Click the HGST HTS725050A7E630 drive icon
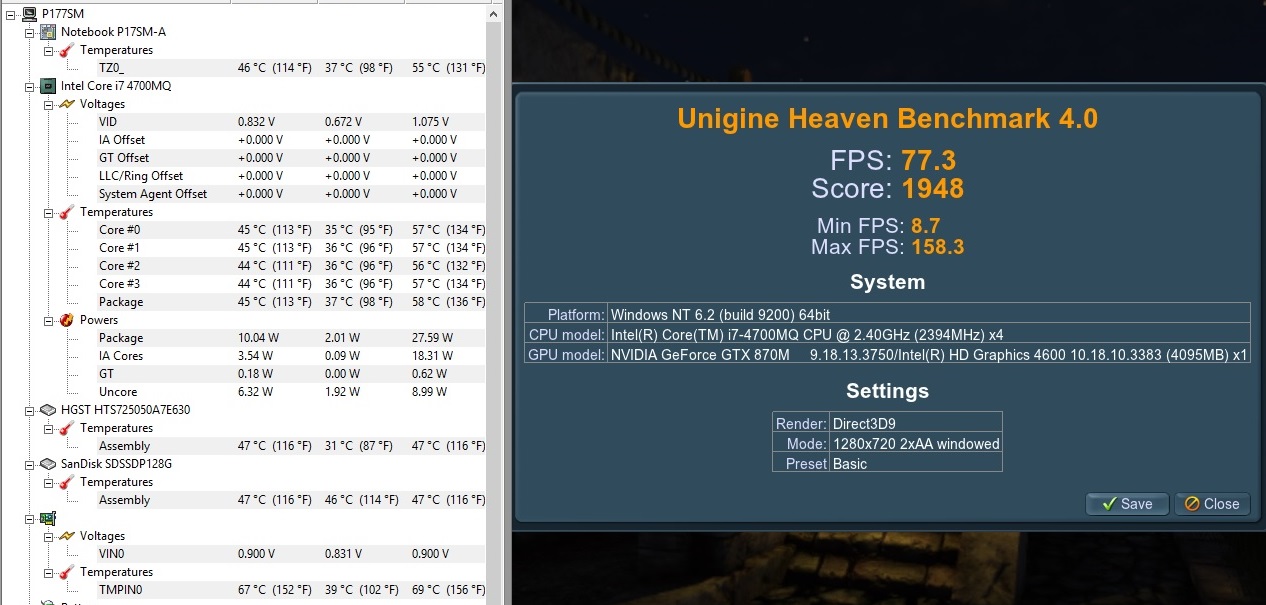The width and height of the screenshot is (1266, 605). (47, 410)
